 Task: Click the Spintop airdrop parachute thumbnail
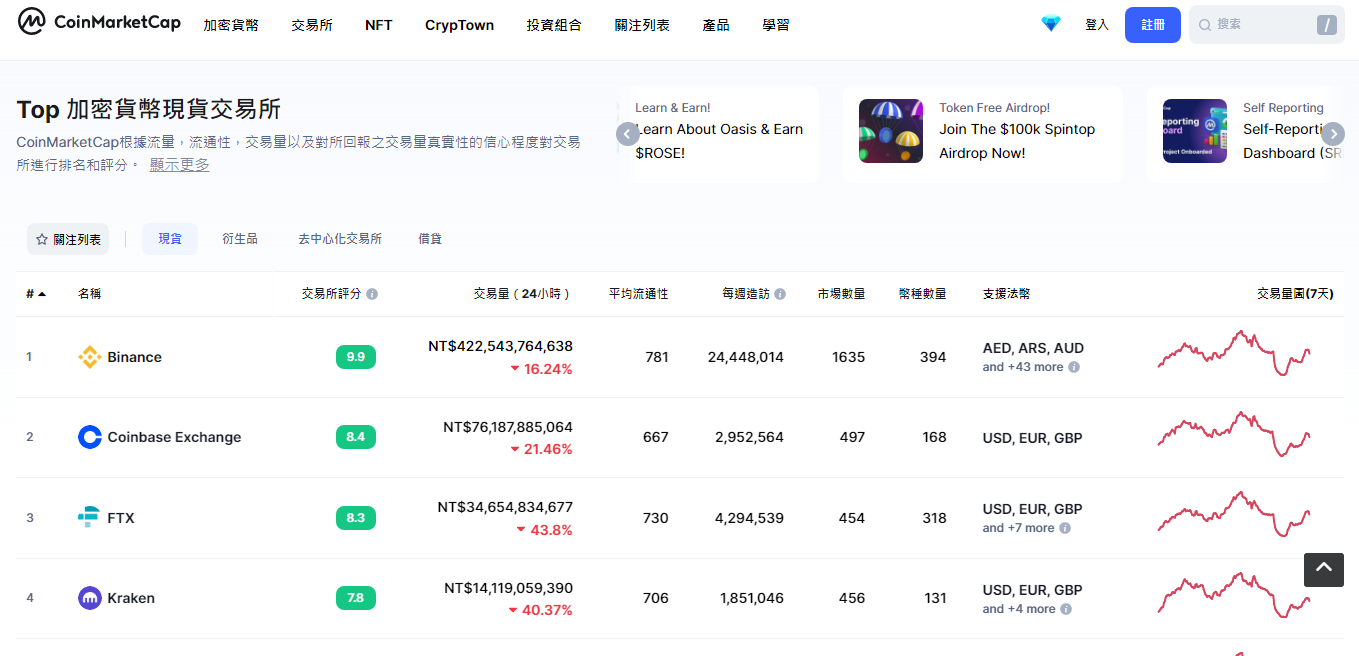(x=891, y=131)
